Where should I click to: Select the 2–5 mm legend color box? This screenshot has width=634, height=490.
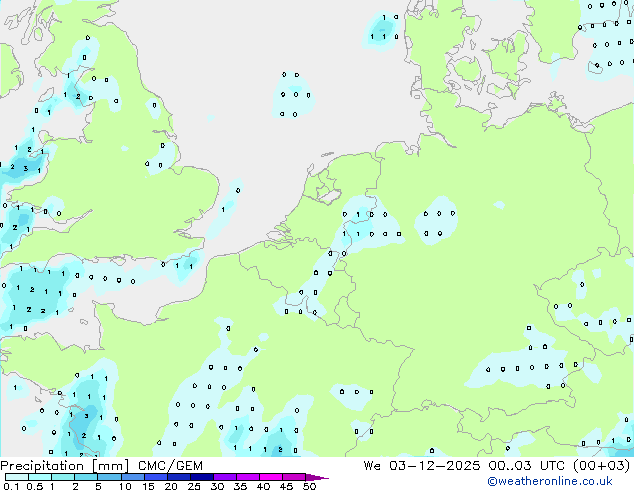click(86, 477)
